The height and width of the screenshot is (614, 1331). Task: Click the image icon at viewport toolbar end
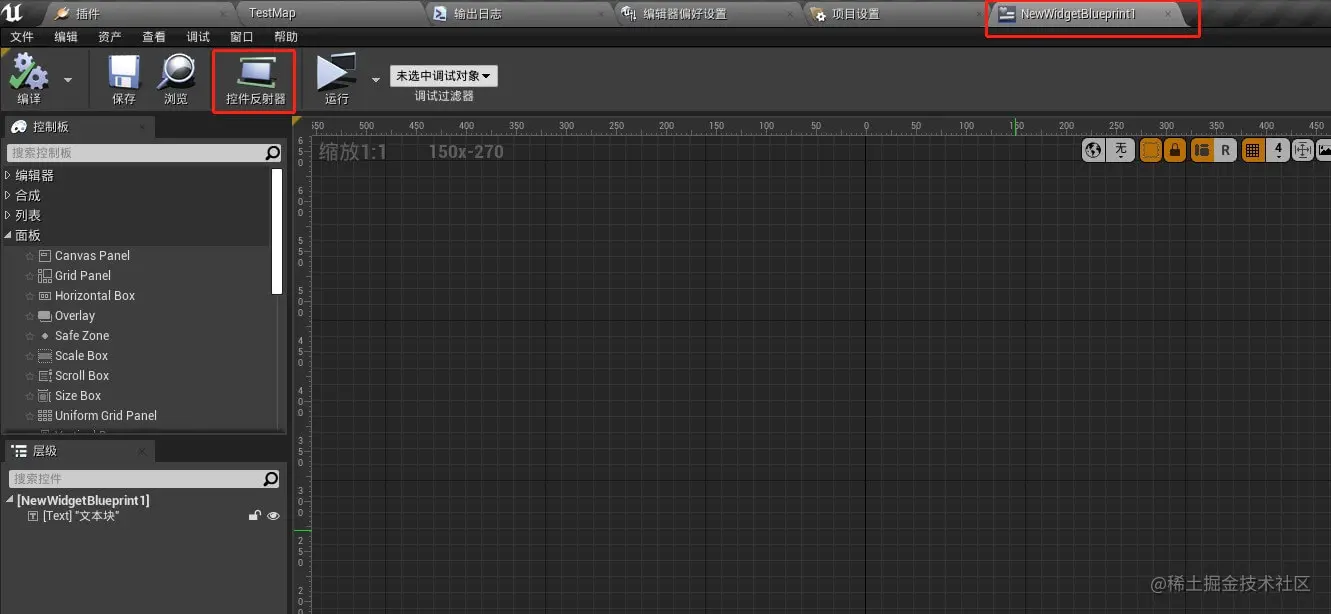click(1324, 150)
